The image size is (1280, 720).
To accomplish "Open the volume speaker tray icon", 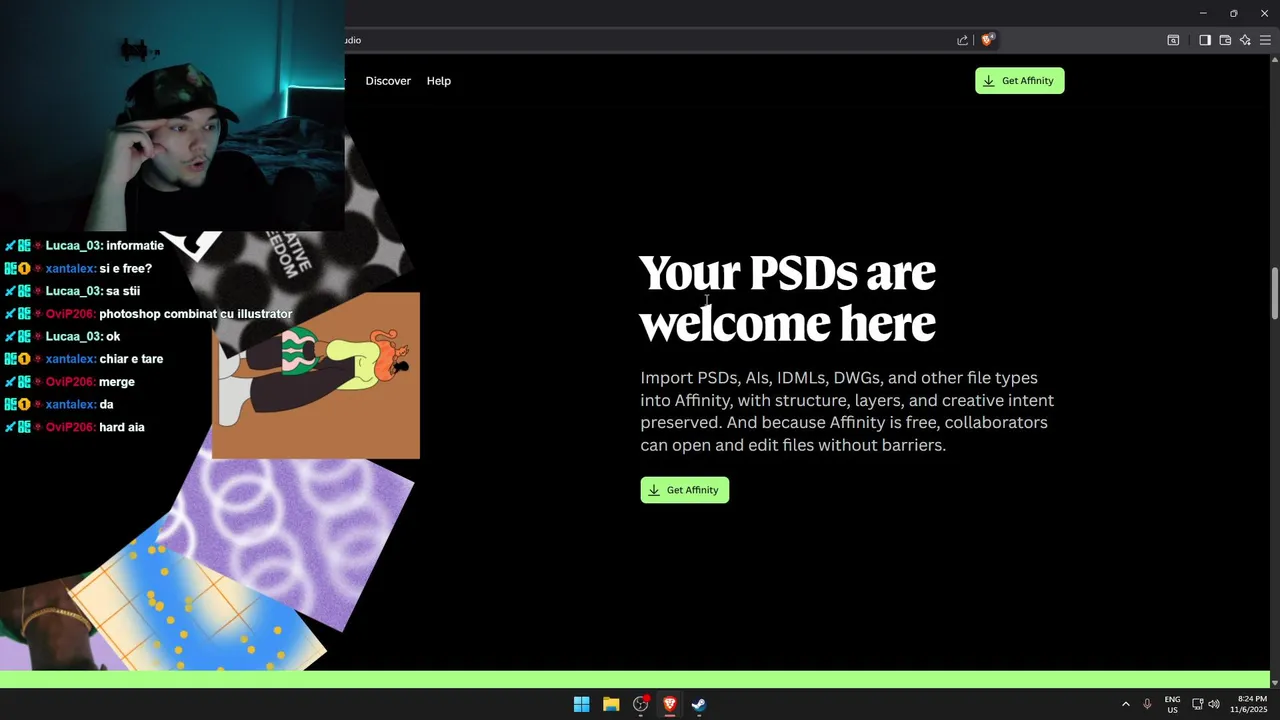I will point(1214,704).
